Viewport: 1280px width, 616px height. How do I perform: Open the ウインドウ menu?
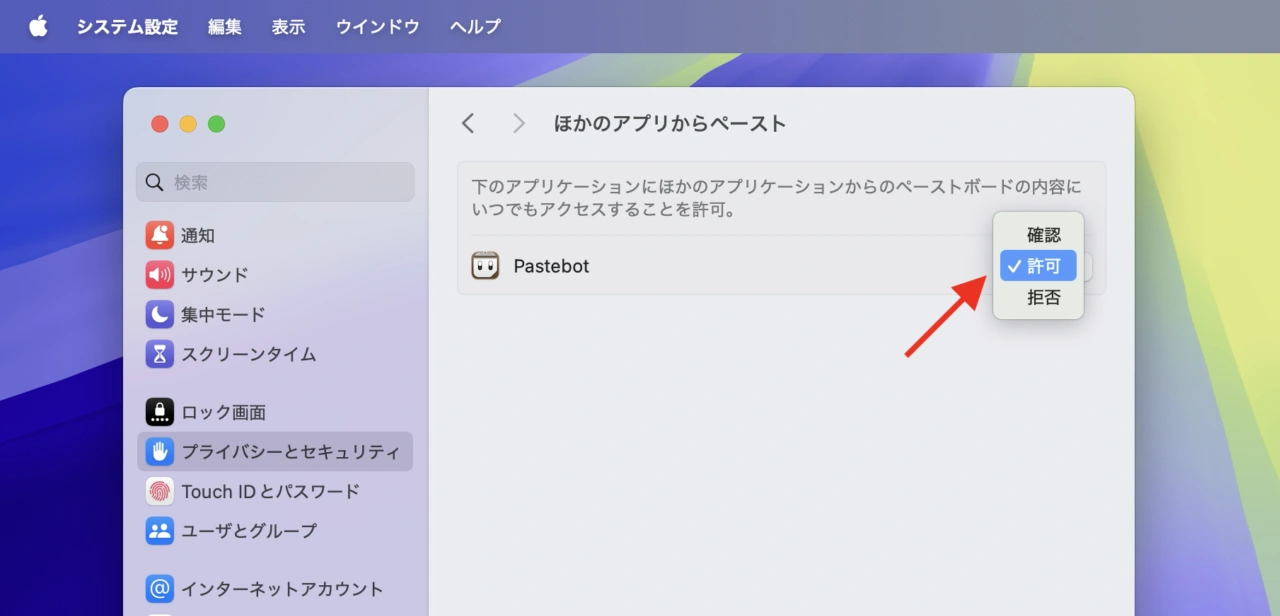377,27
